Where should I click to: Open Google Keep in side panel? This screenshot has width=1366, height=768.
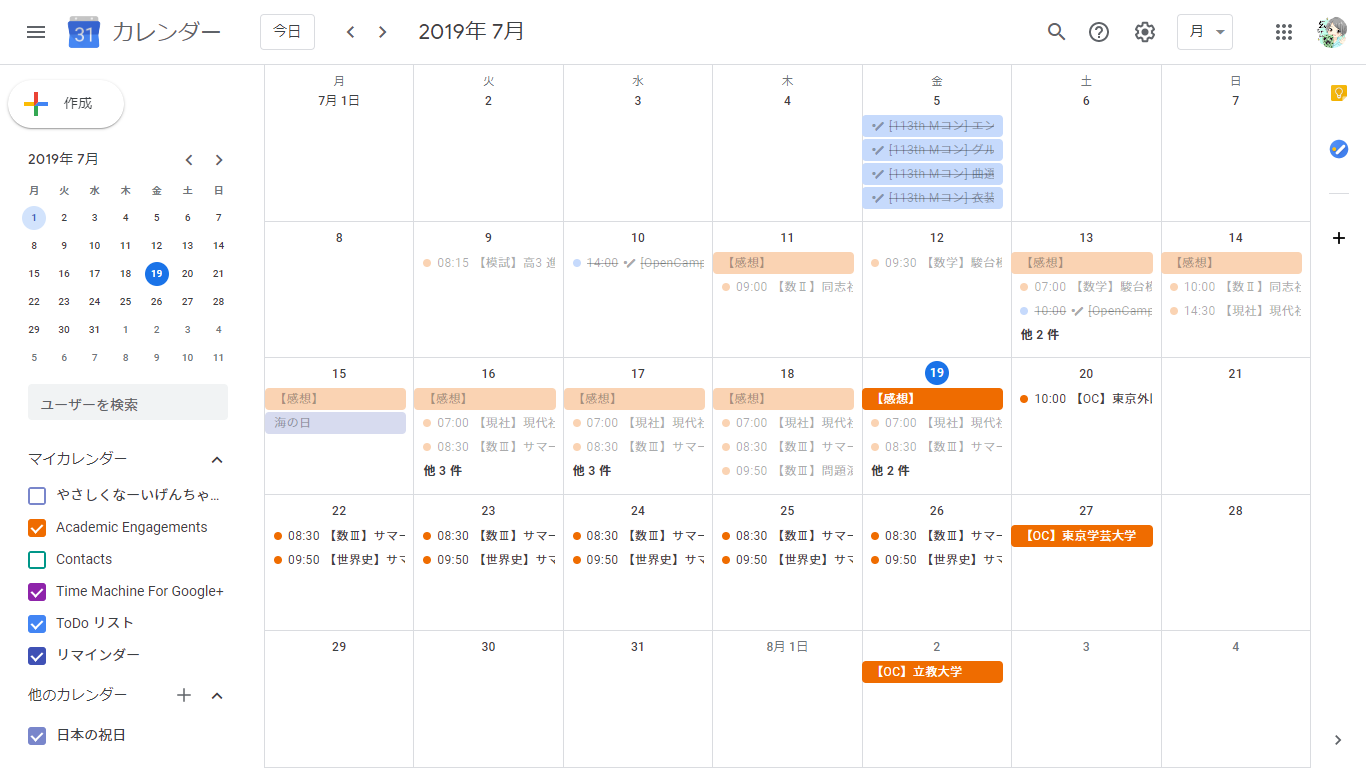(x=1339, y=93)
